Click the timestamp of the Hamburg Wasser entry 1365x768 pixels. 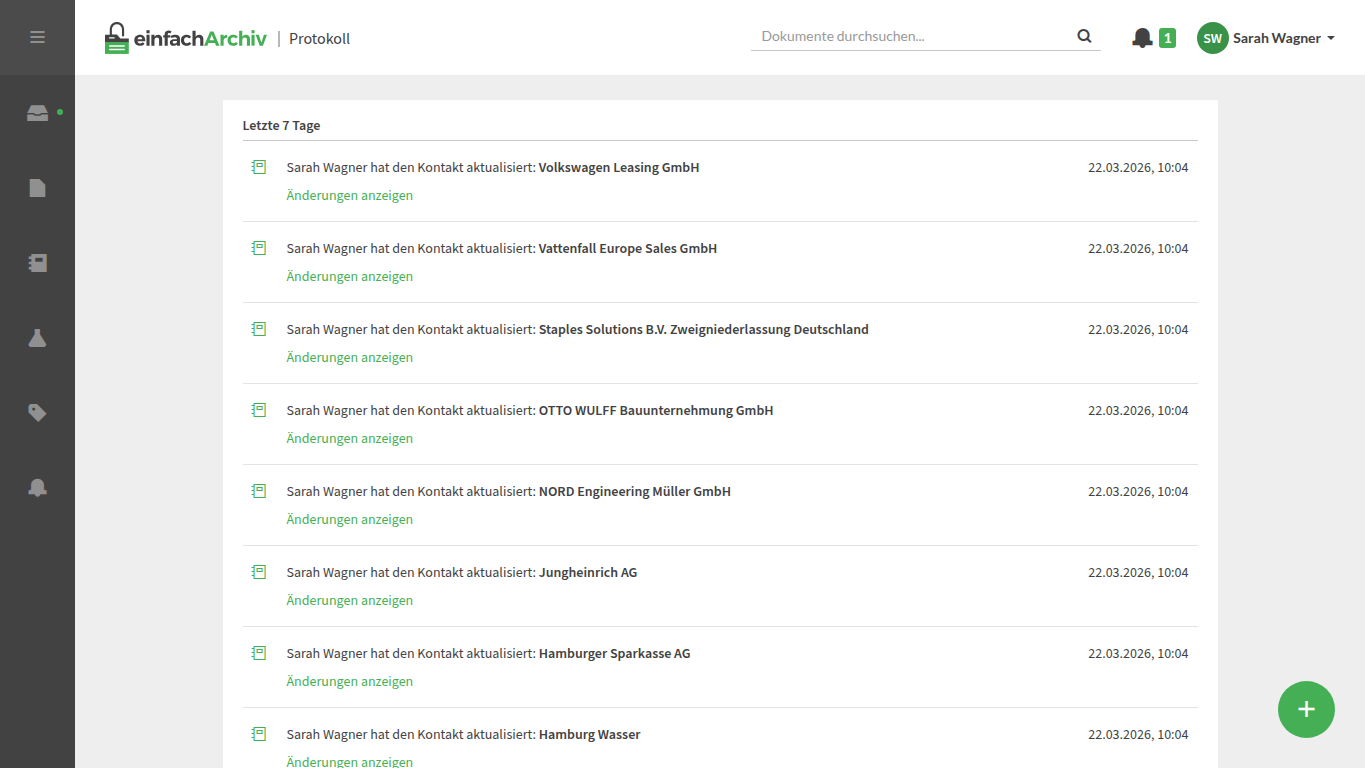pyautogui.click(x=1138, y=734)
